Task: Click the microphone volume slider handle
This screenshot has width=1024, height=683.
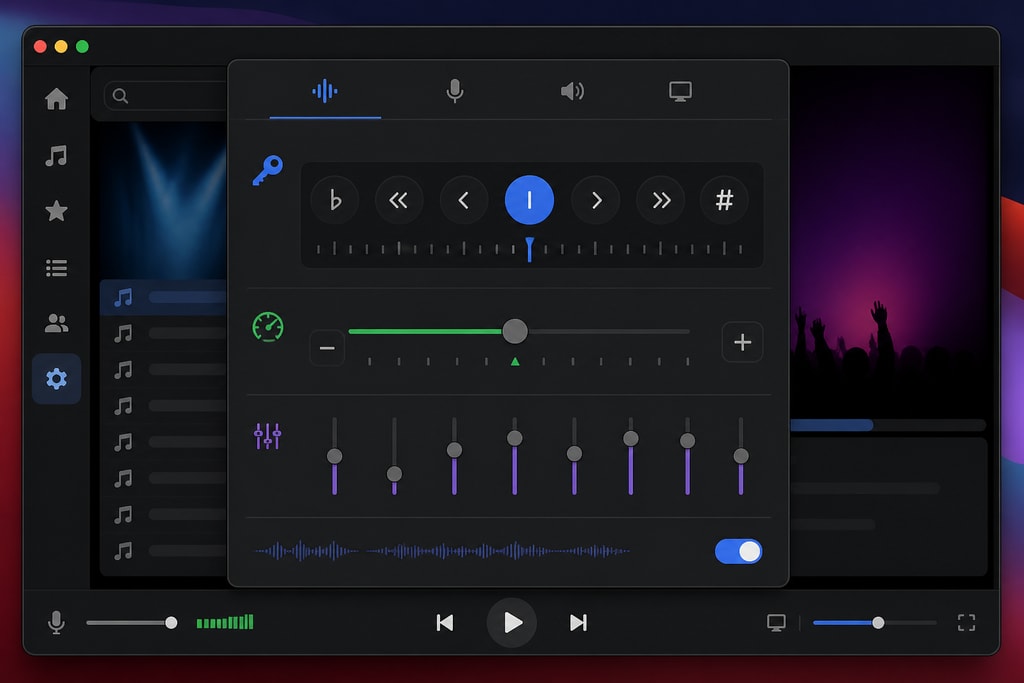Action: click(x=171, y=623)
